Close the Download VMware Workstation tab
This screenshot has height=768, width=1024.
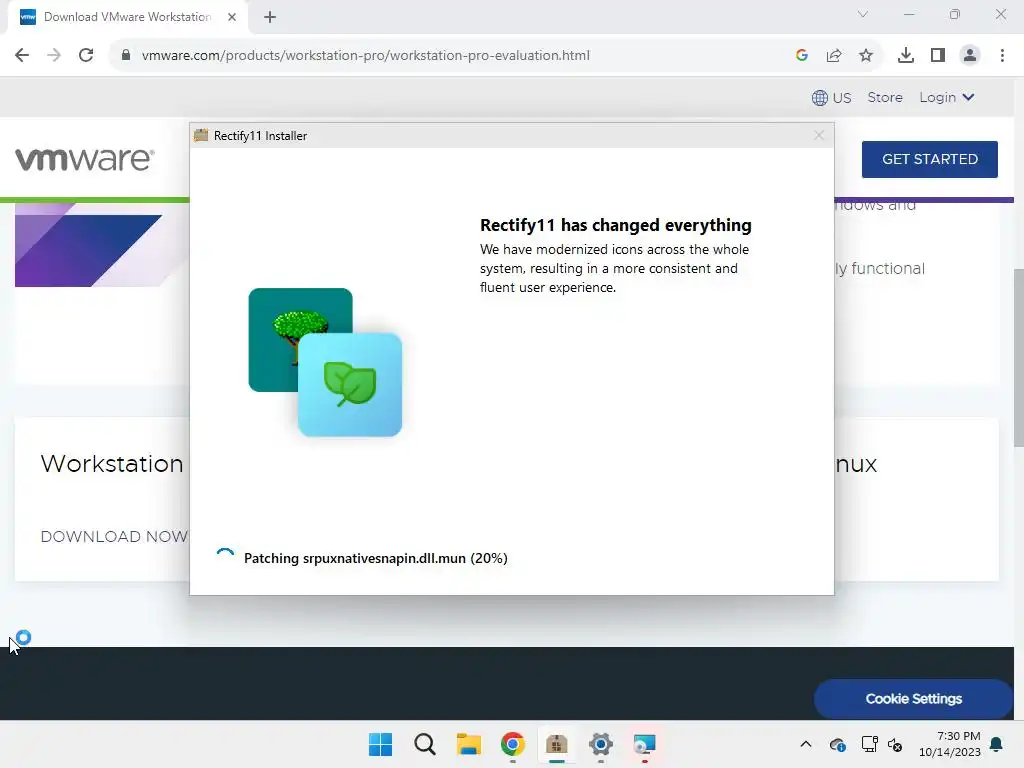click(x=232, y=17)
